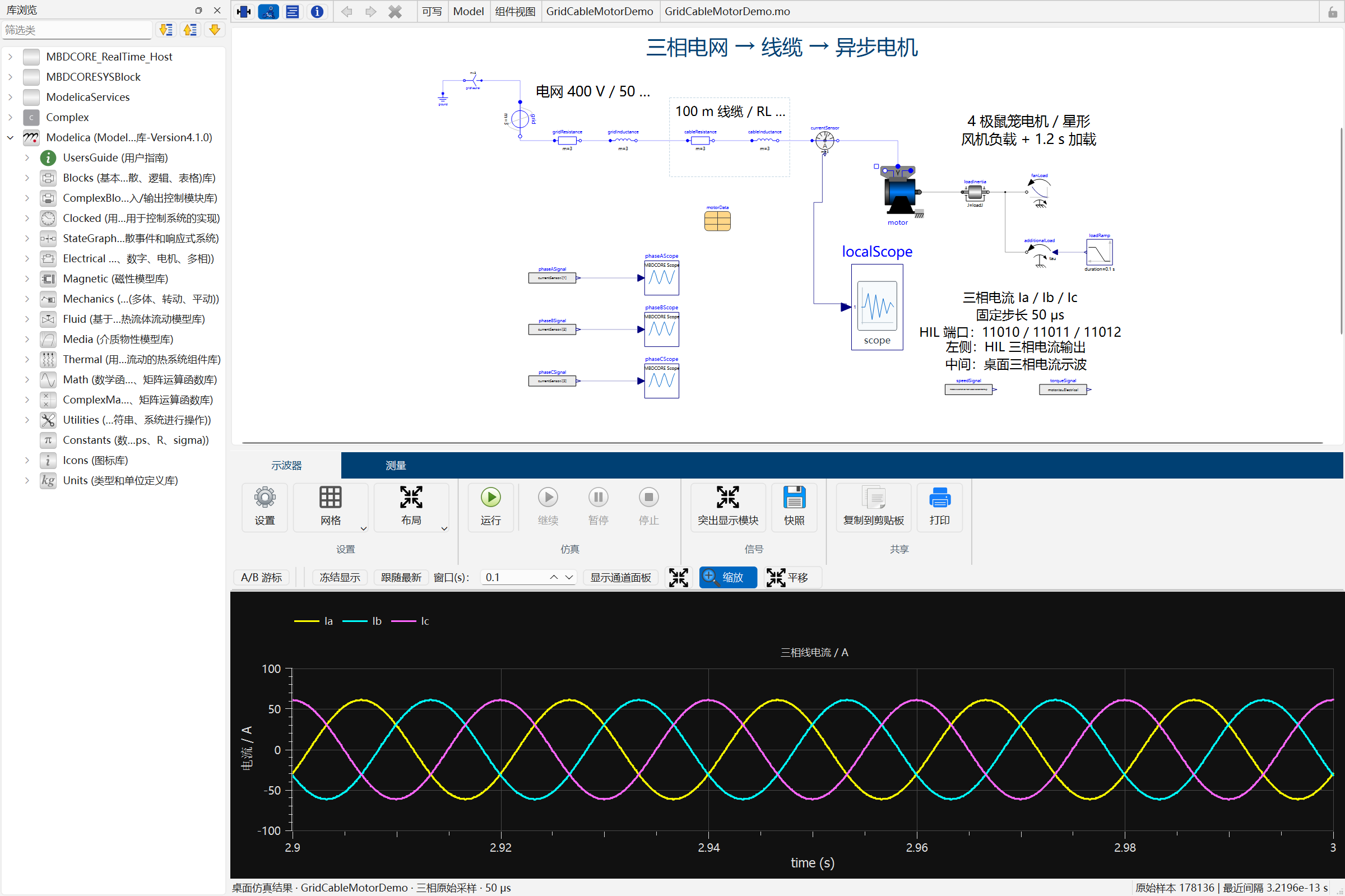Toggle show channel panel (显示通道面板)
The height and width of the screenshot is (896, 1345).
(620, 578)
